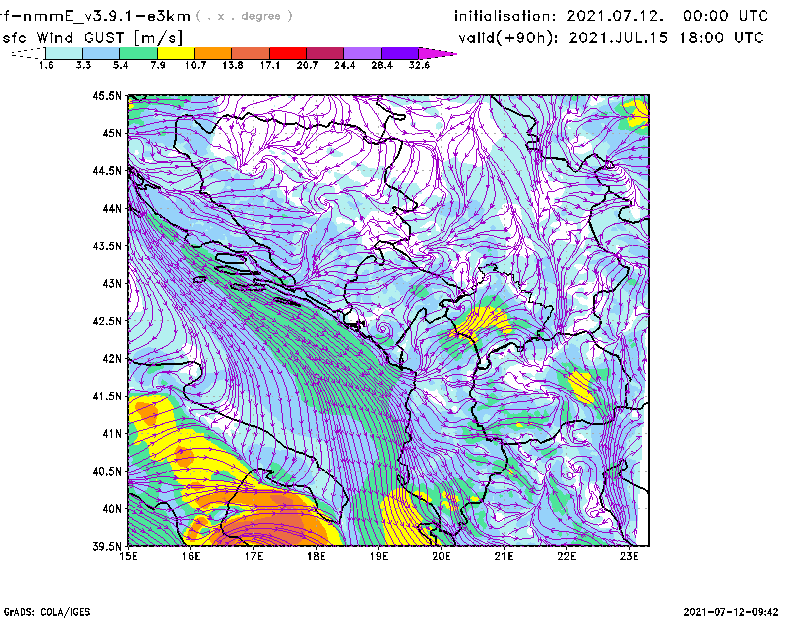Image resolution: width=800 pixels, height=618 pixels.
Task: Click the 42.5N latitude label
Action: pos(107,321)
